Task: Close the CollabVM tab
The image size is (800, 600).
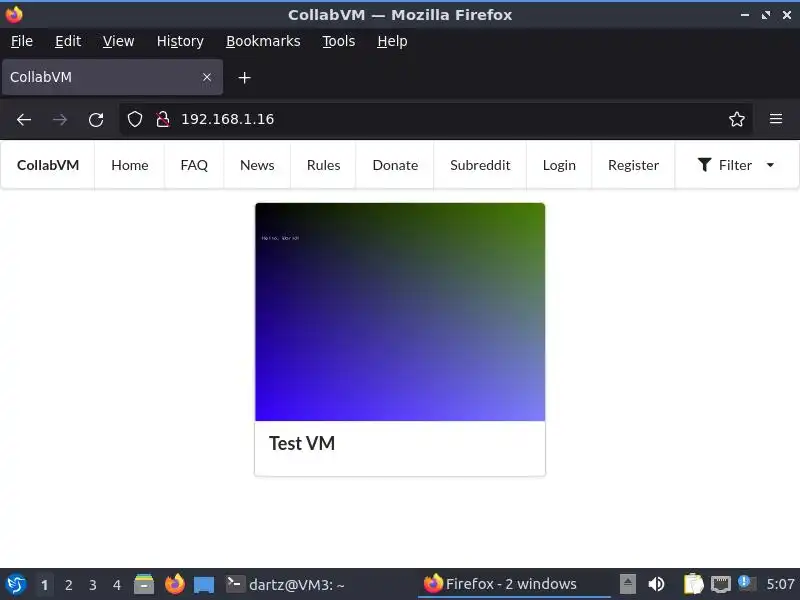Action: (207, 77)
